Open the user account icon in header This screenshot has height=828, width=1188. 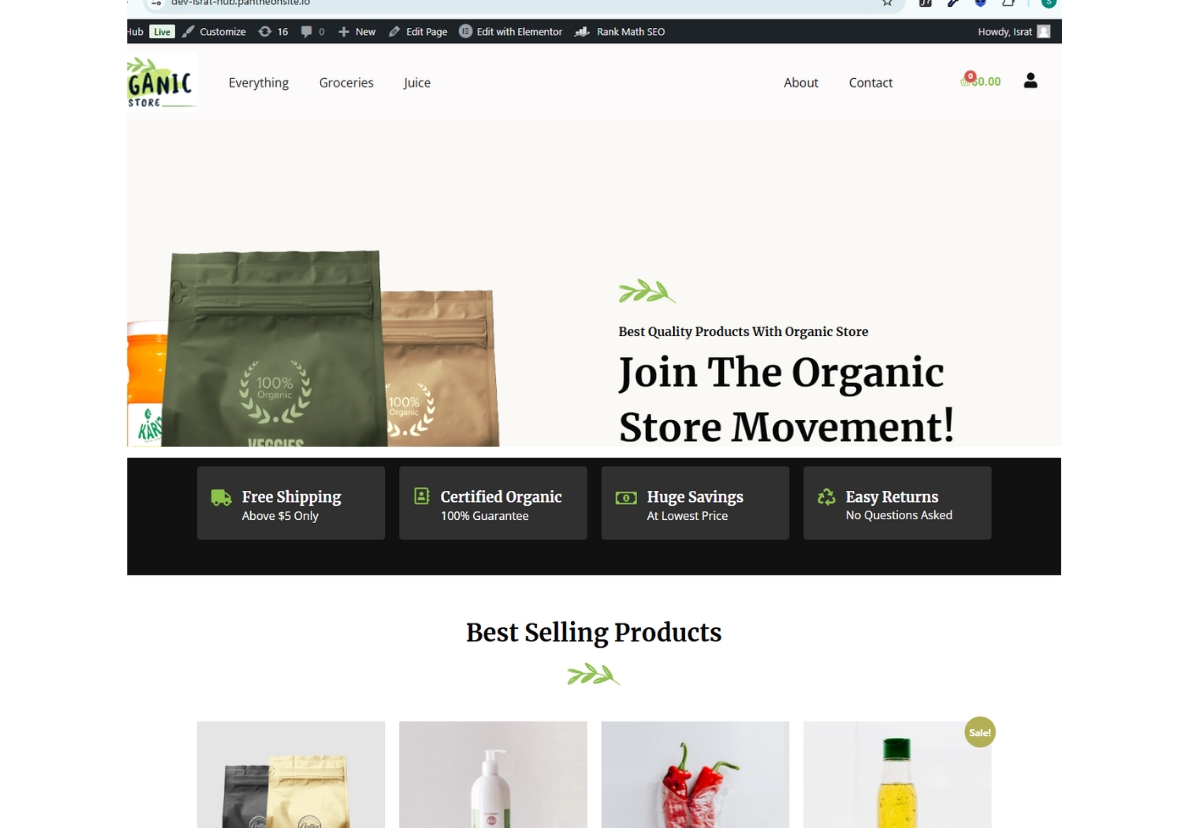pos(1030,80)
